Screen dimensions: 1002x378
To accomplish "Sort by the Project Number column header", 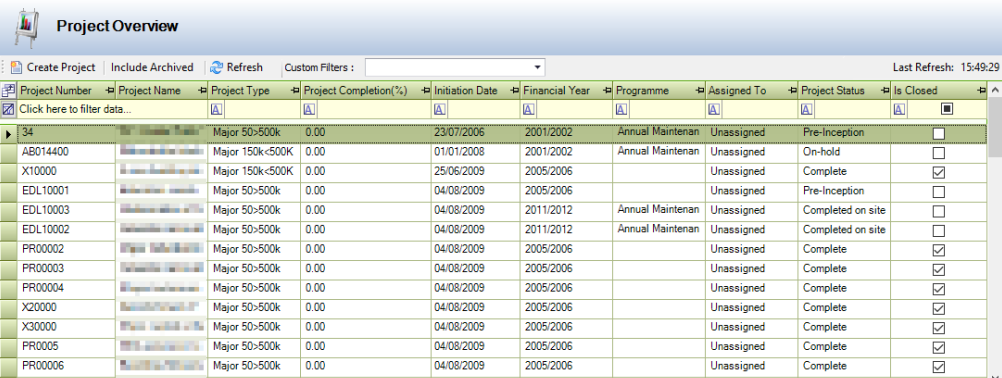I will point(56,91).
